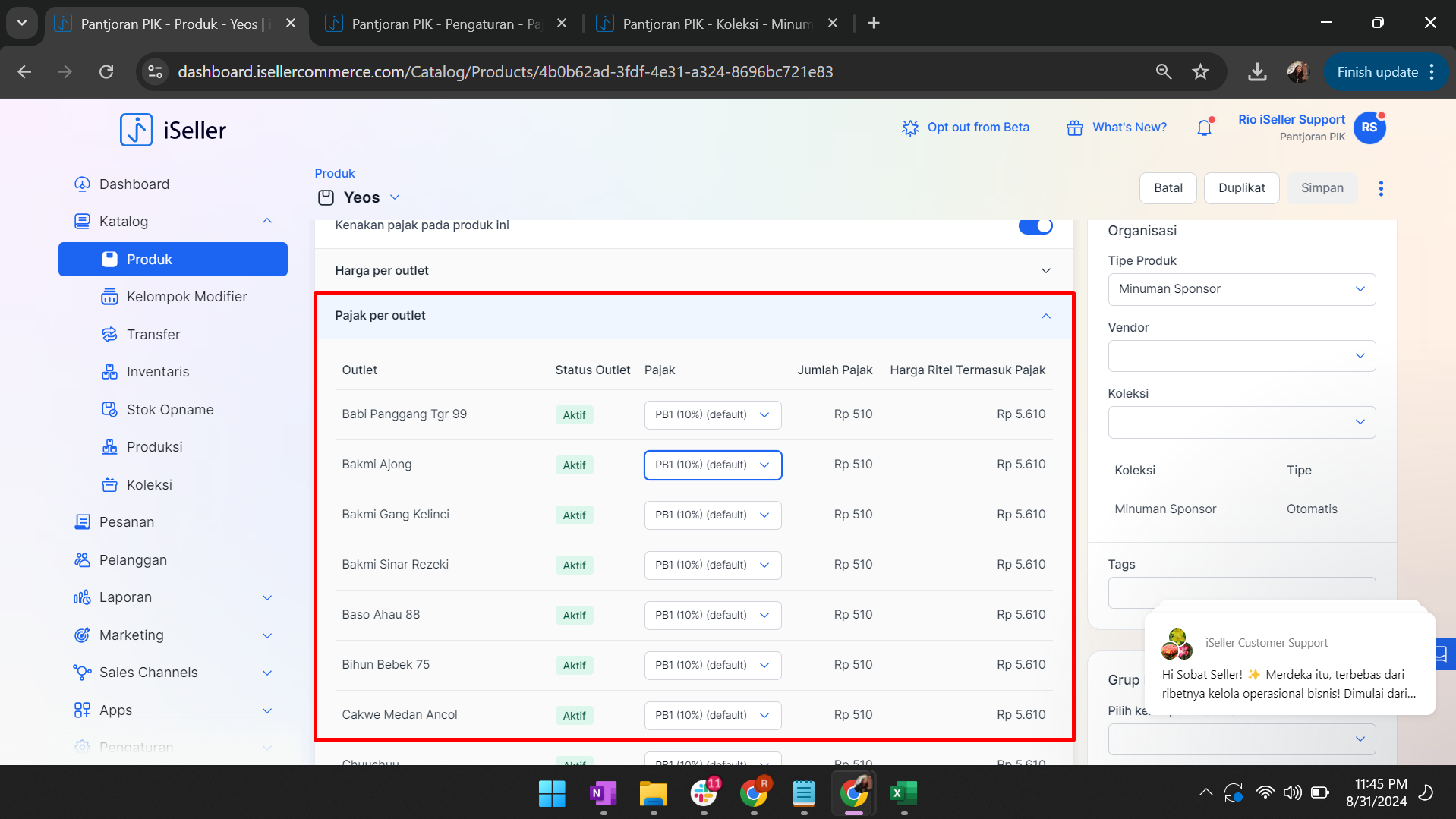Click into the Tags input field
Image resolution: width=1456 pixels, height=819 pixels.
1241,593
